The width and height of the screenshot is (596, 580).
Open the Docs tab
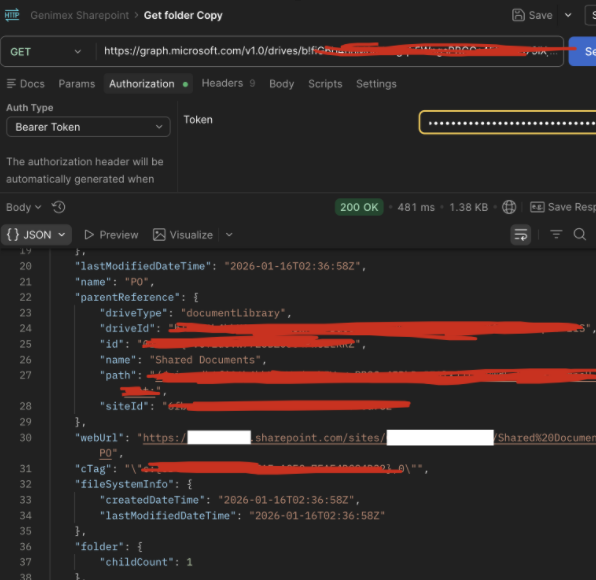tap(25, 84)
